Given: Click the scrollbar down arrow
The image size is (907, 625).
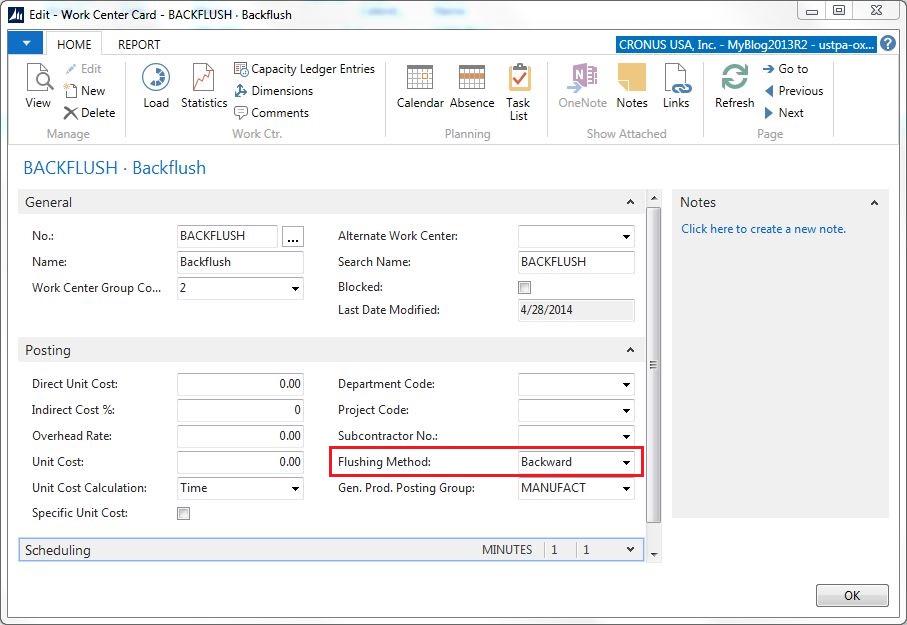Looking at the screenshot, I should pyautogui.click(x=654, y=554).
